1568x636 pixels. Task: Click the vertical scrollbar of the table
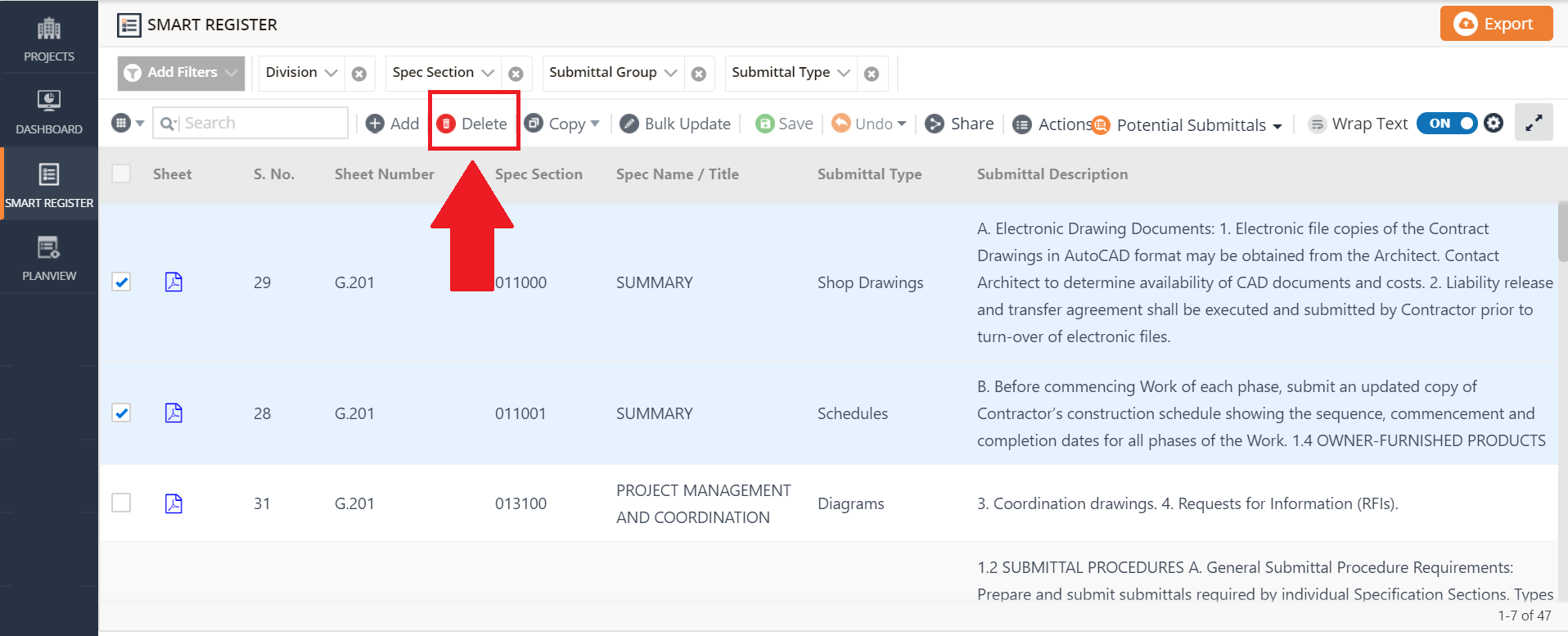point(1562,232)
